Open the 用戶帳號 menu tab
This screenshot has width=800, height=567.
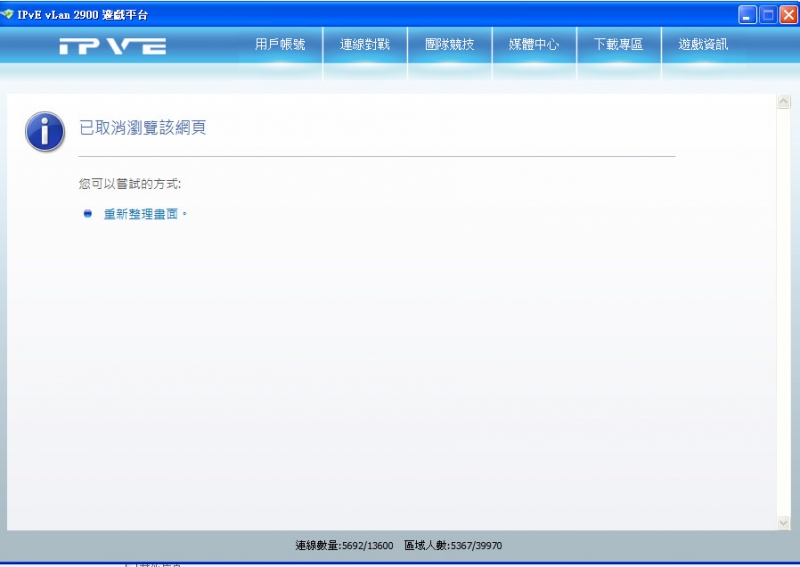[280, 45]
